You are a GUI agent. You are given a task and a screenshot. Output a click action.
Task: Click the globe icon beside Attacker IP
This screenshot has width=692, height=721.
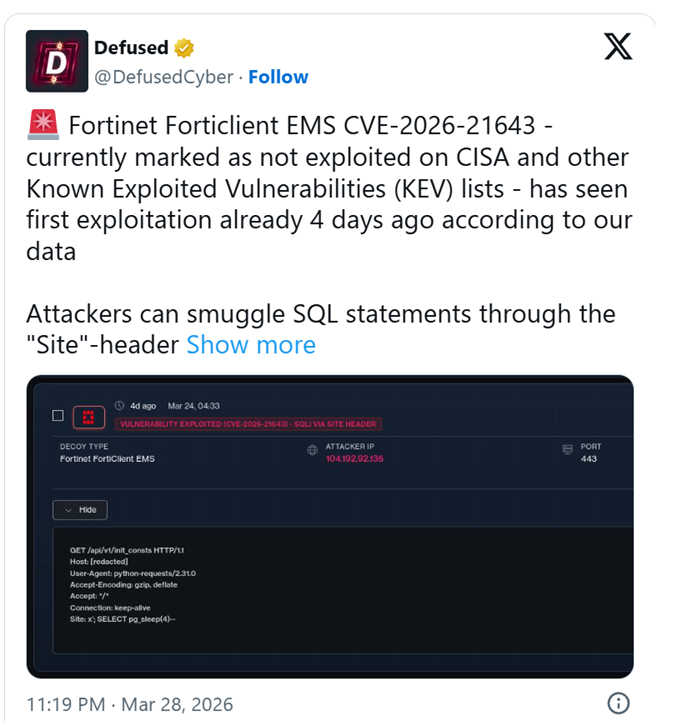(x=313, y=450)
